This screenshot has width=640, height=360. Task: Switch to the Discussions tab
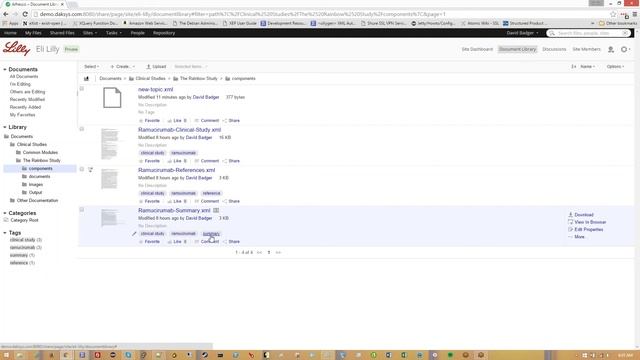coord(554,49)
